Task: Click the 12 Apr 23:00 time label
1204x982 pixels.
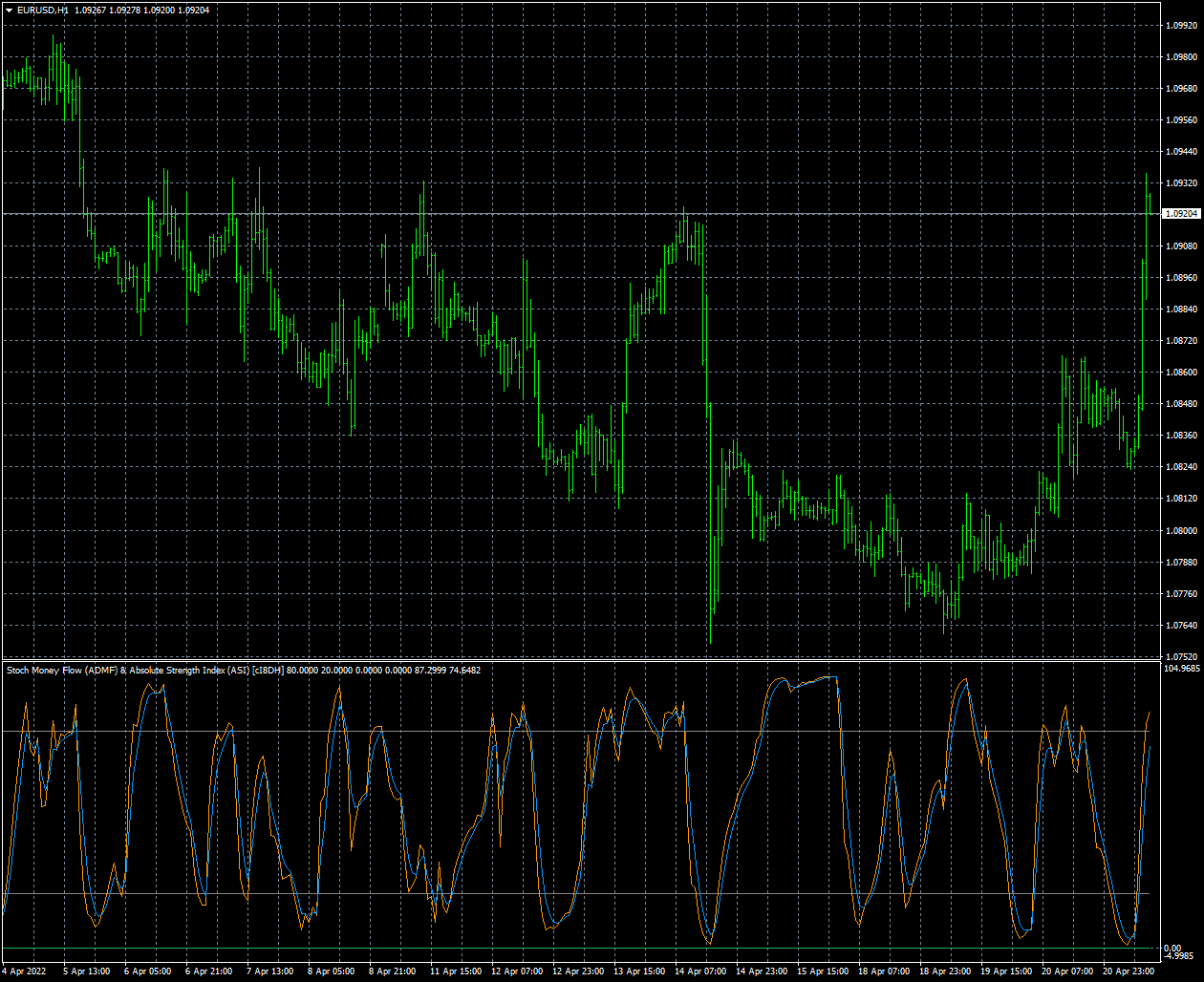Action: (x=578, y=971)
